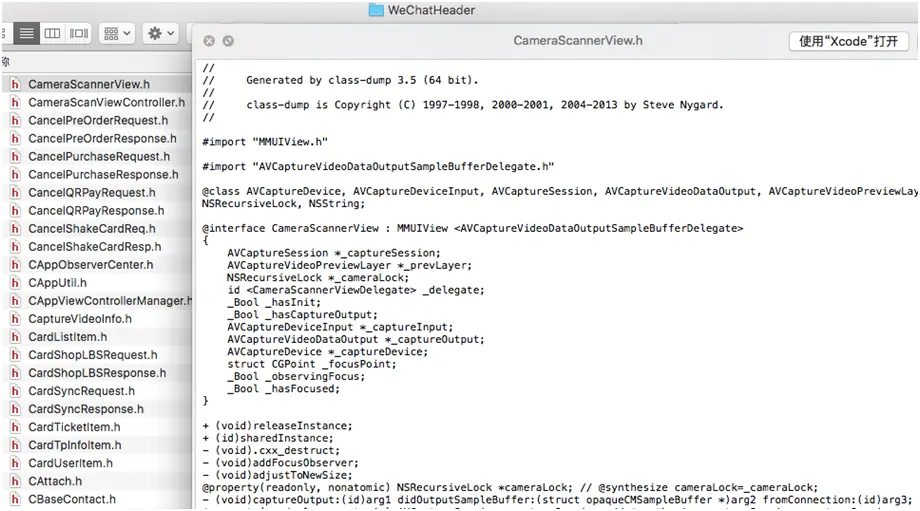
Task: Select CancelQRPayResponse.h file
Action: pos(97,211)
